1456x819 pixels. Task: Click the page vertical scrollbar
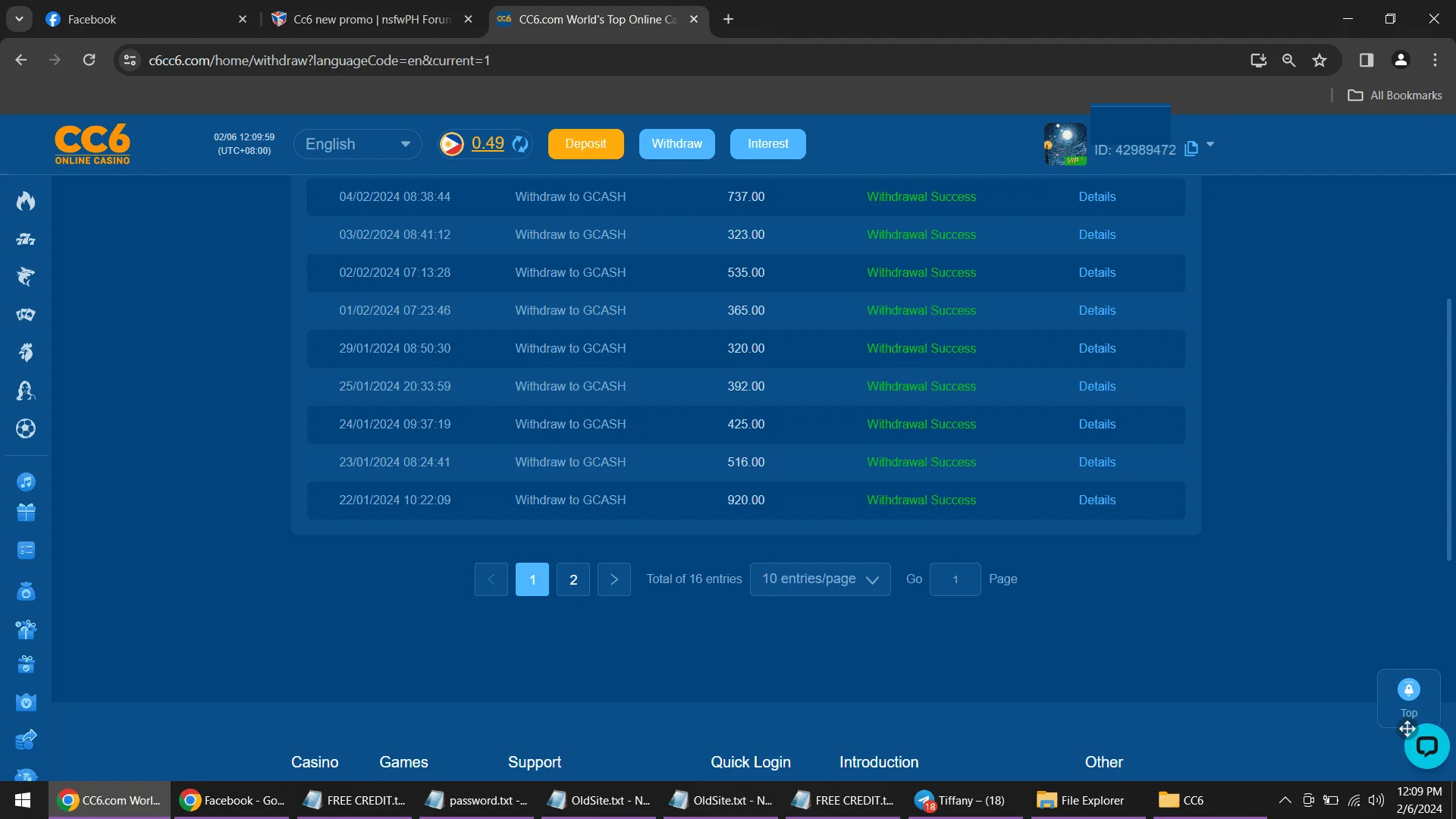tap(1449, 428)
